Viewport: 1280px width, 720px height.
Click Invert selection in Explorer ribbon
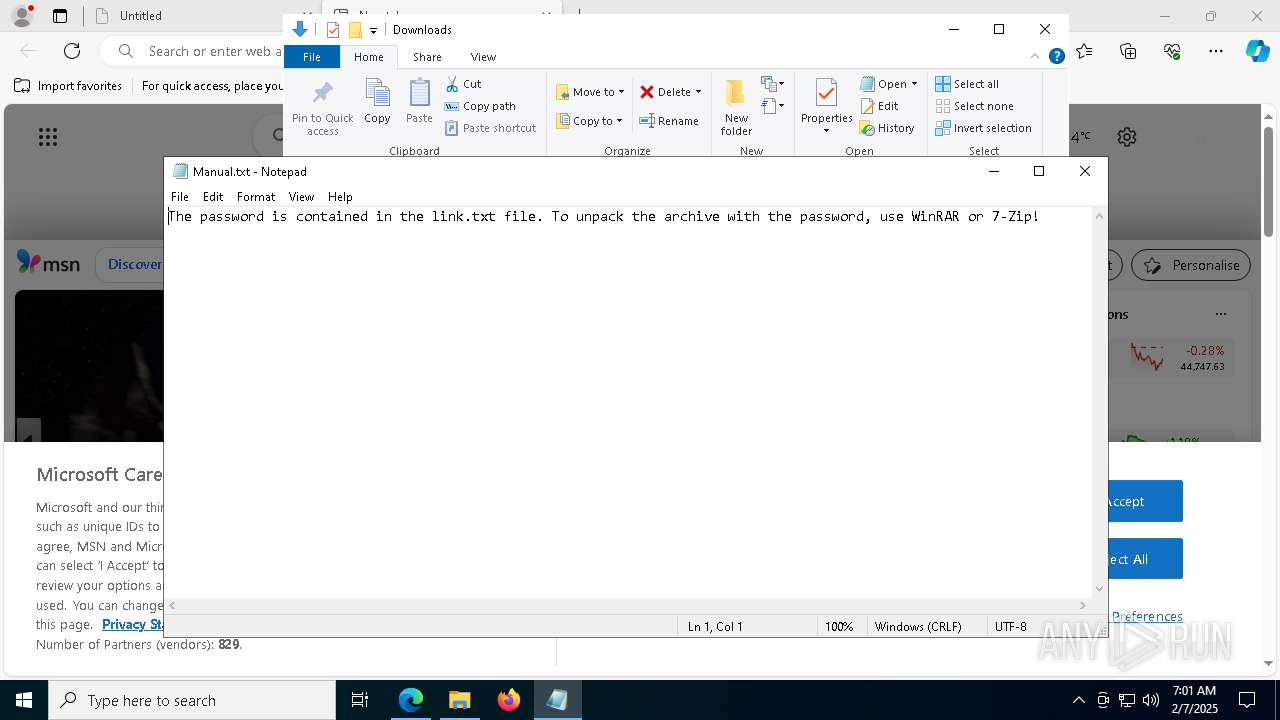point(983,128)
